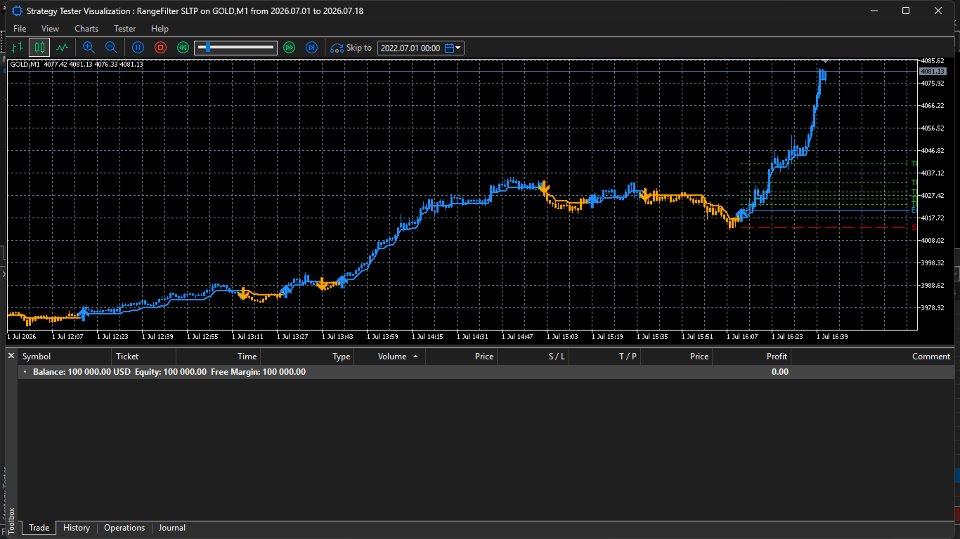
Task: Sort by the Ticket column header
Action: pos(144,356)
